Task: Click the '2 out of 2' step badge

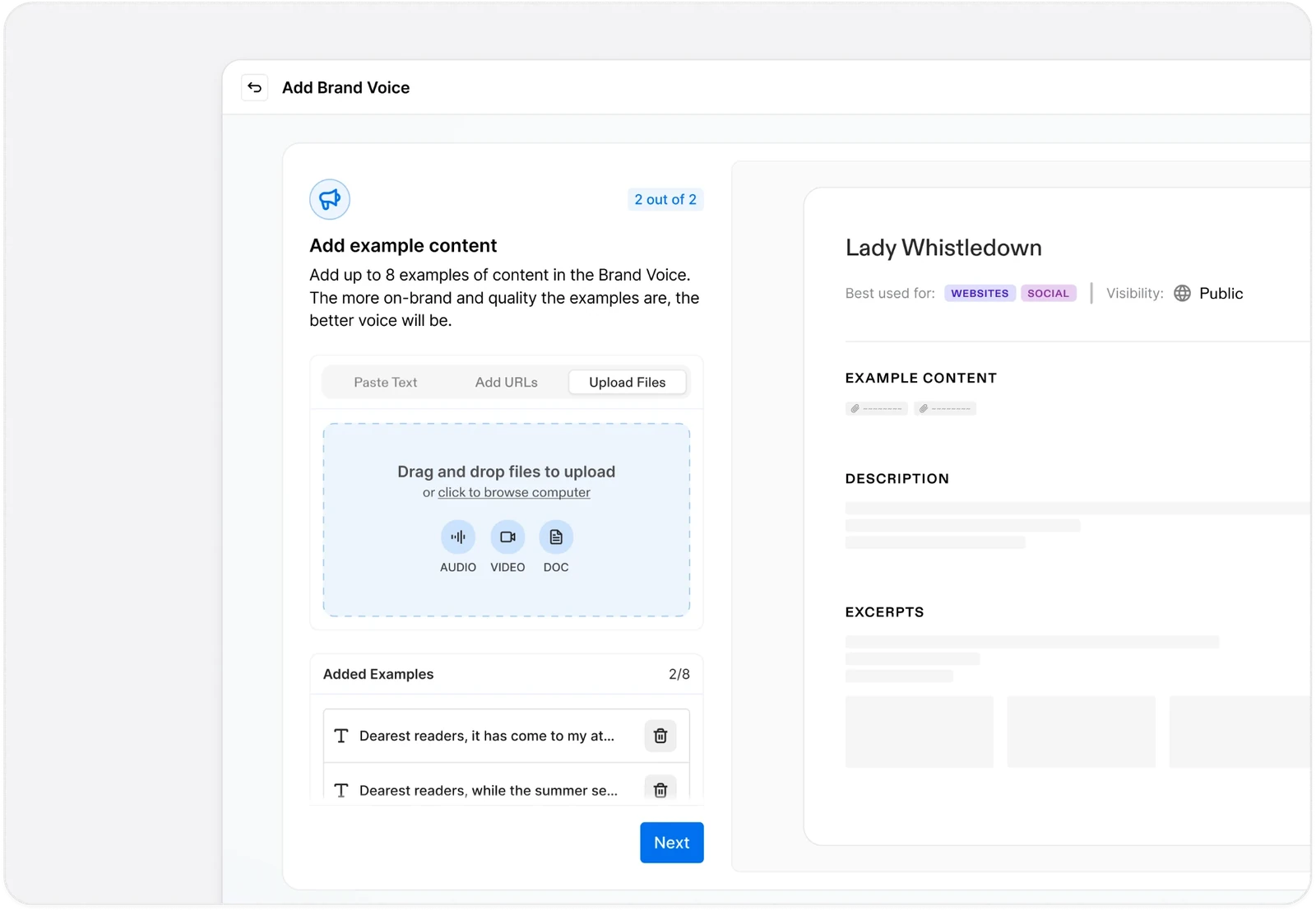Action: [665, 199]
